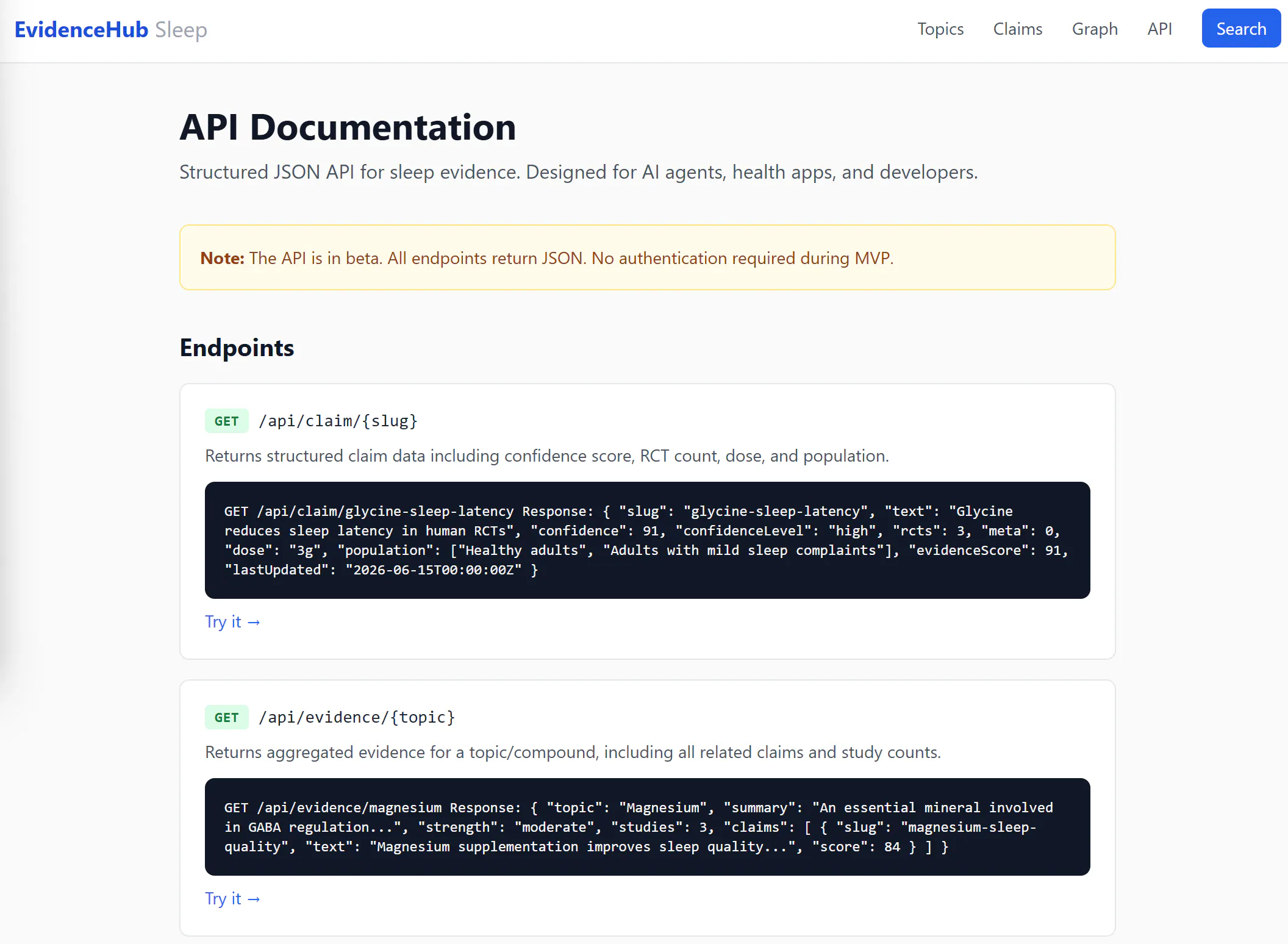This screenshot has height=944, width=1288.
Task: Click the 'Structured JSON API for sleep evidence' subtitle
Action: coord(578,172)
